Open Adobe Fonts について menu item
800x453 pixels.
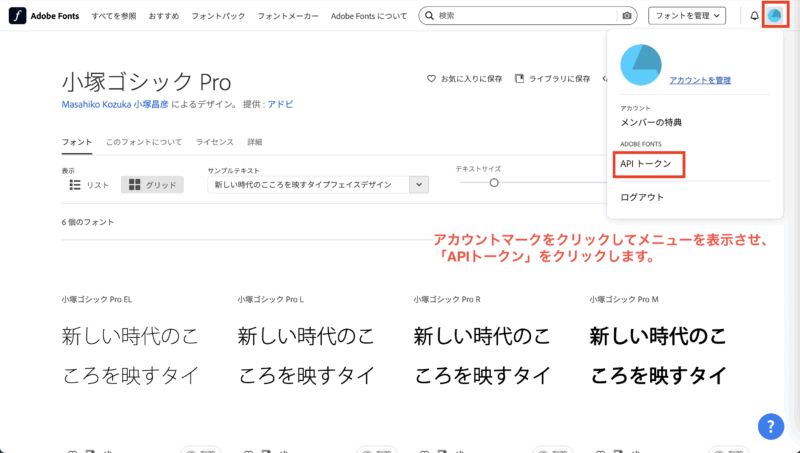369,16
